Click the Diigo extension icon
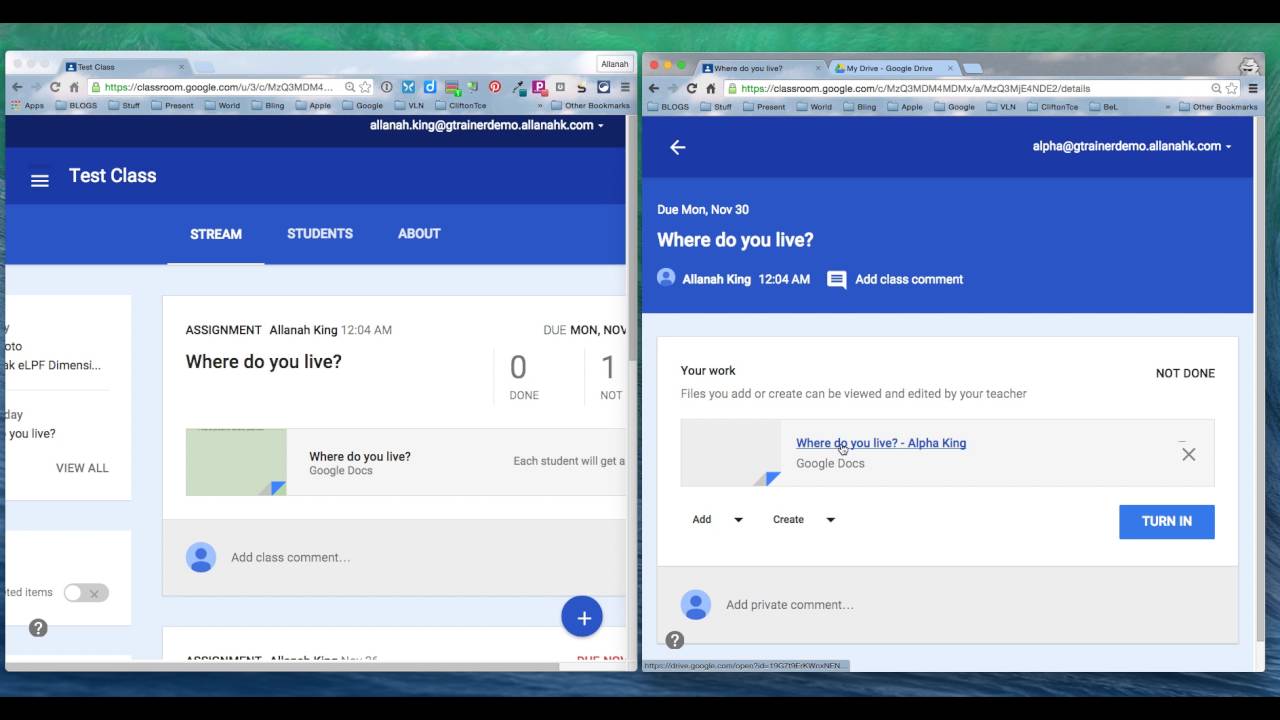 click(x=430, y=87)
